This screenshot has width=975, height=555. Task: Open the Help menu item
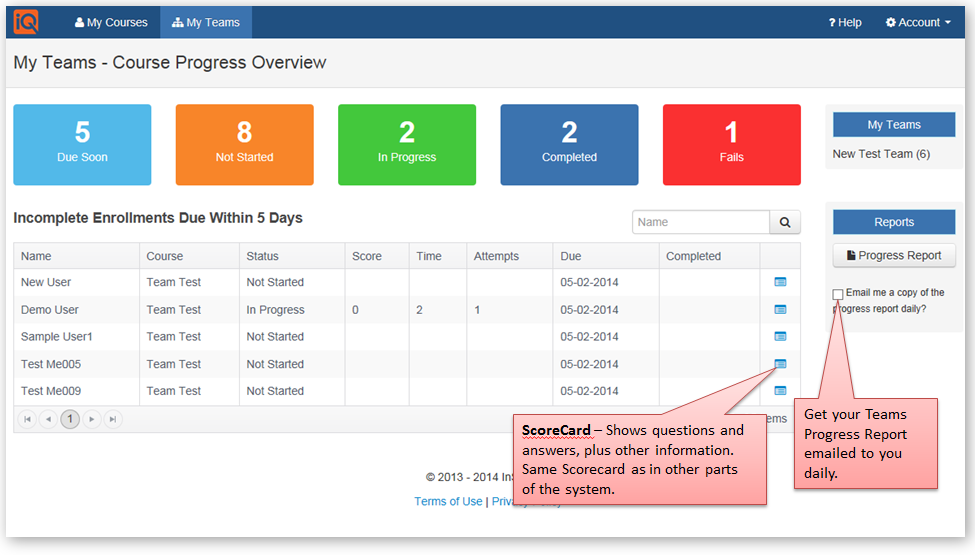pos(845,22)
